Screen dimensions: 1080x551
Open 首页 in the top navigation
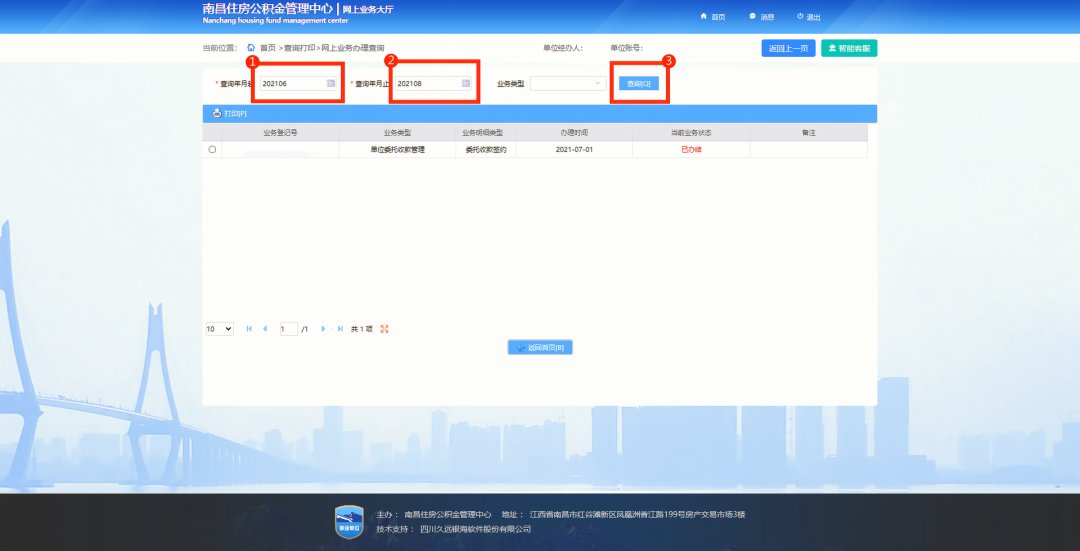[713, 17]
